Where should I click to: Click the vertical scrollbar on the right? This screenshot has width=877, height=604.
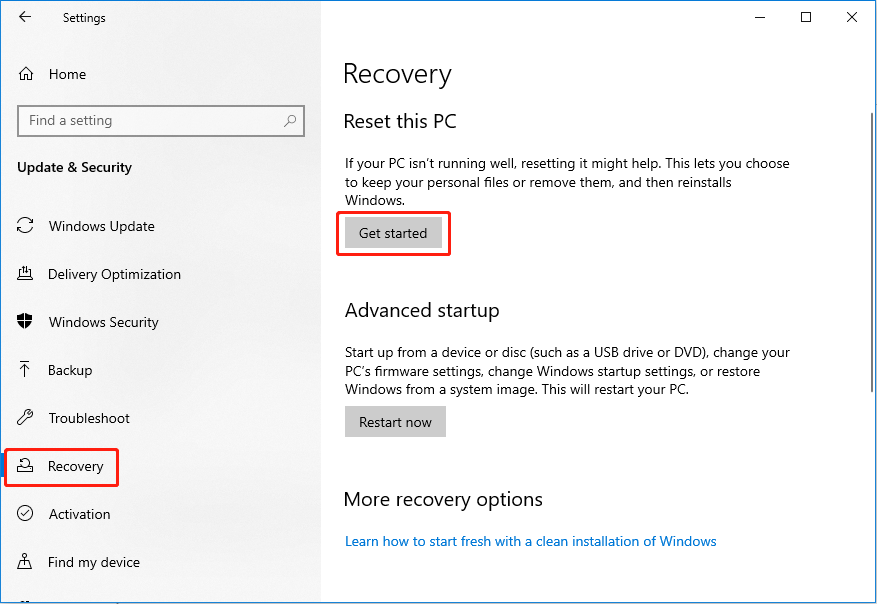point(871,300)
